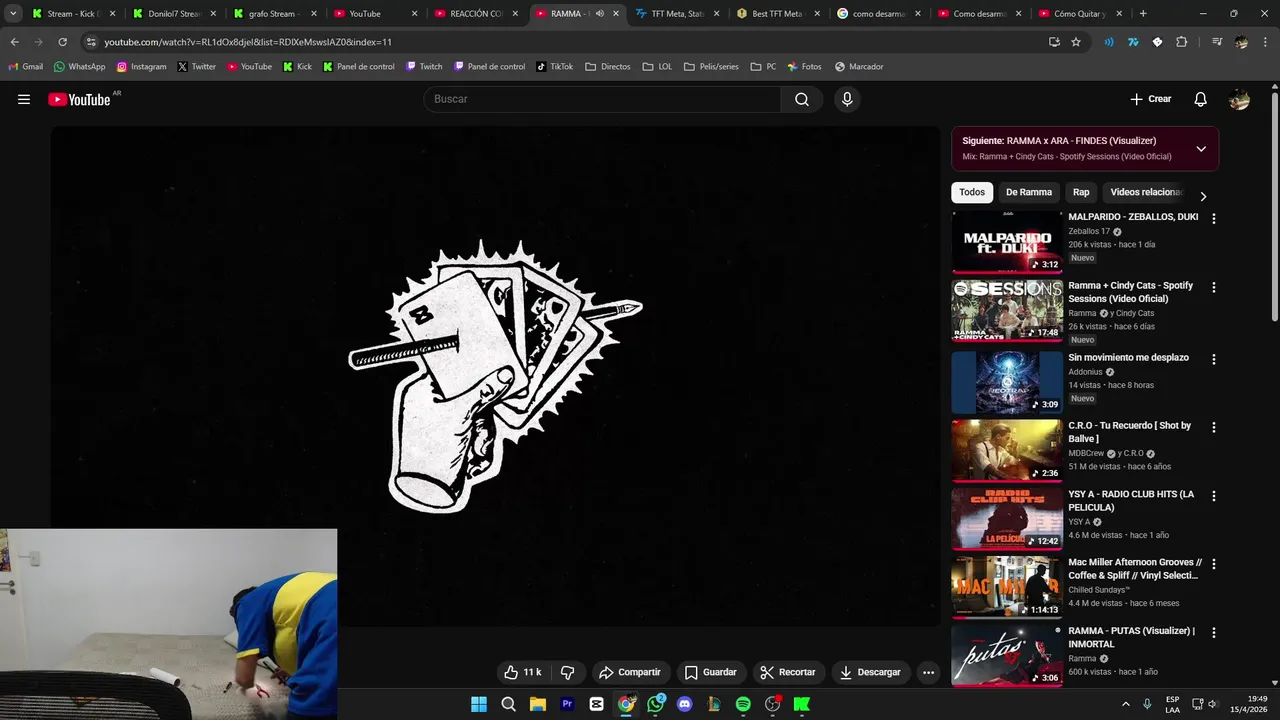
Task: Click the Crear create button
Action: (1150, 99)
